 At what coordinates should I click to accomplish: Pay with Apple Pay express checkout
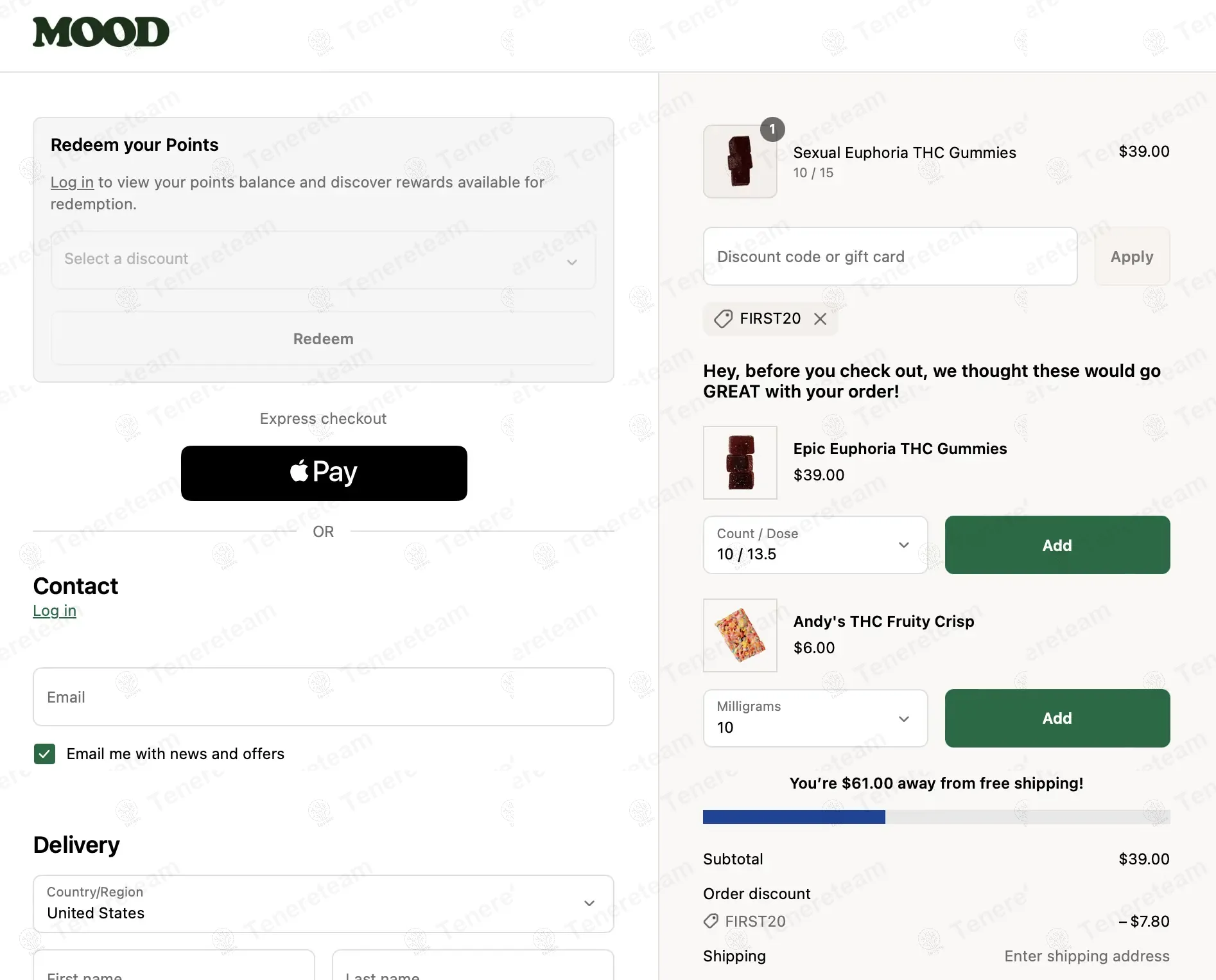(x=324, y=473)
